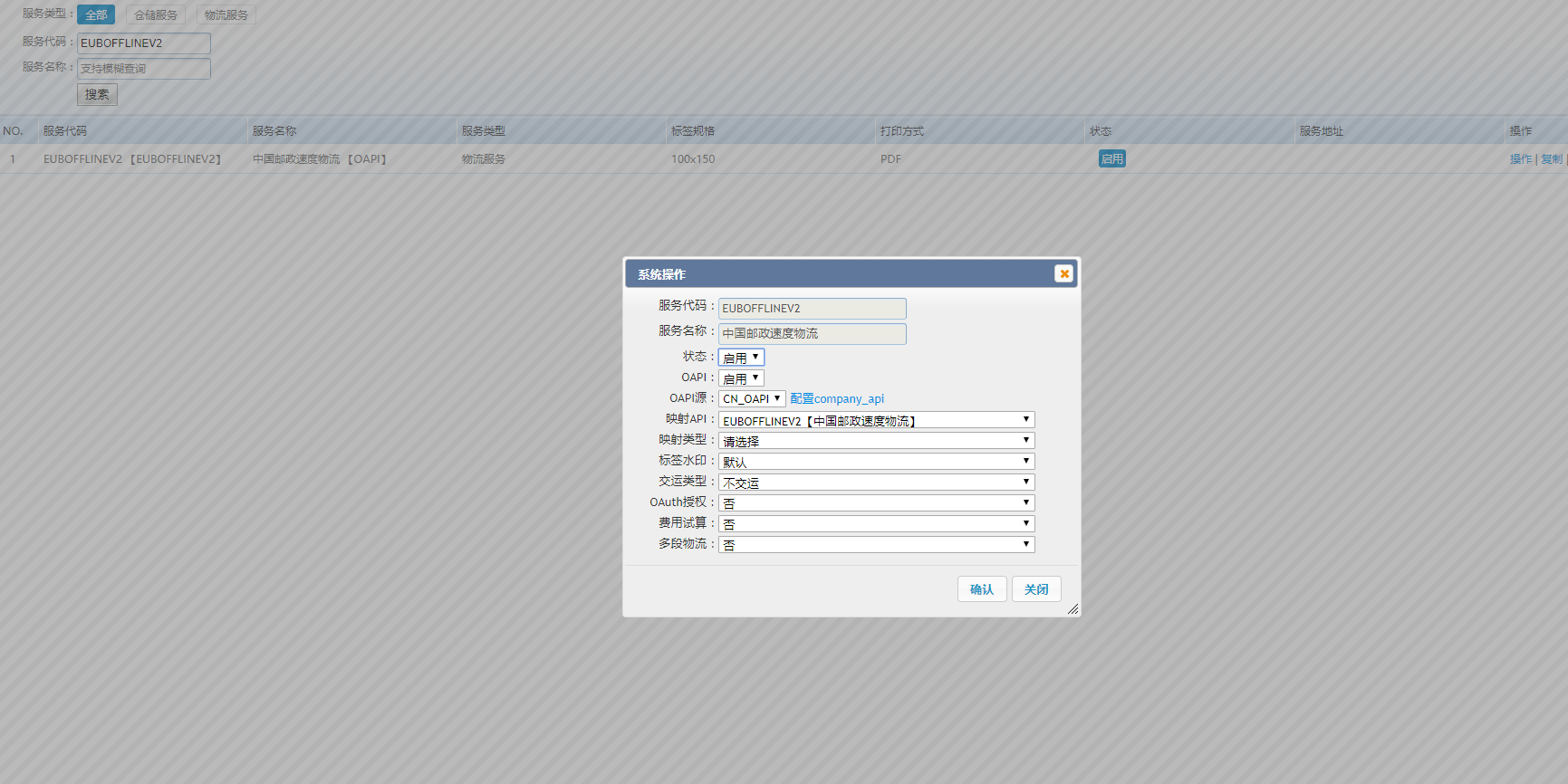Open the OAPI 启用 dropdown
This screenshot has height=784, width=1568.
click(x=742, y=378)
